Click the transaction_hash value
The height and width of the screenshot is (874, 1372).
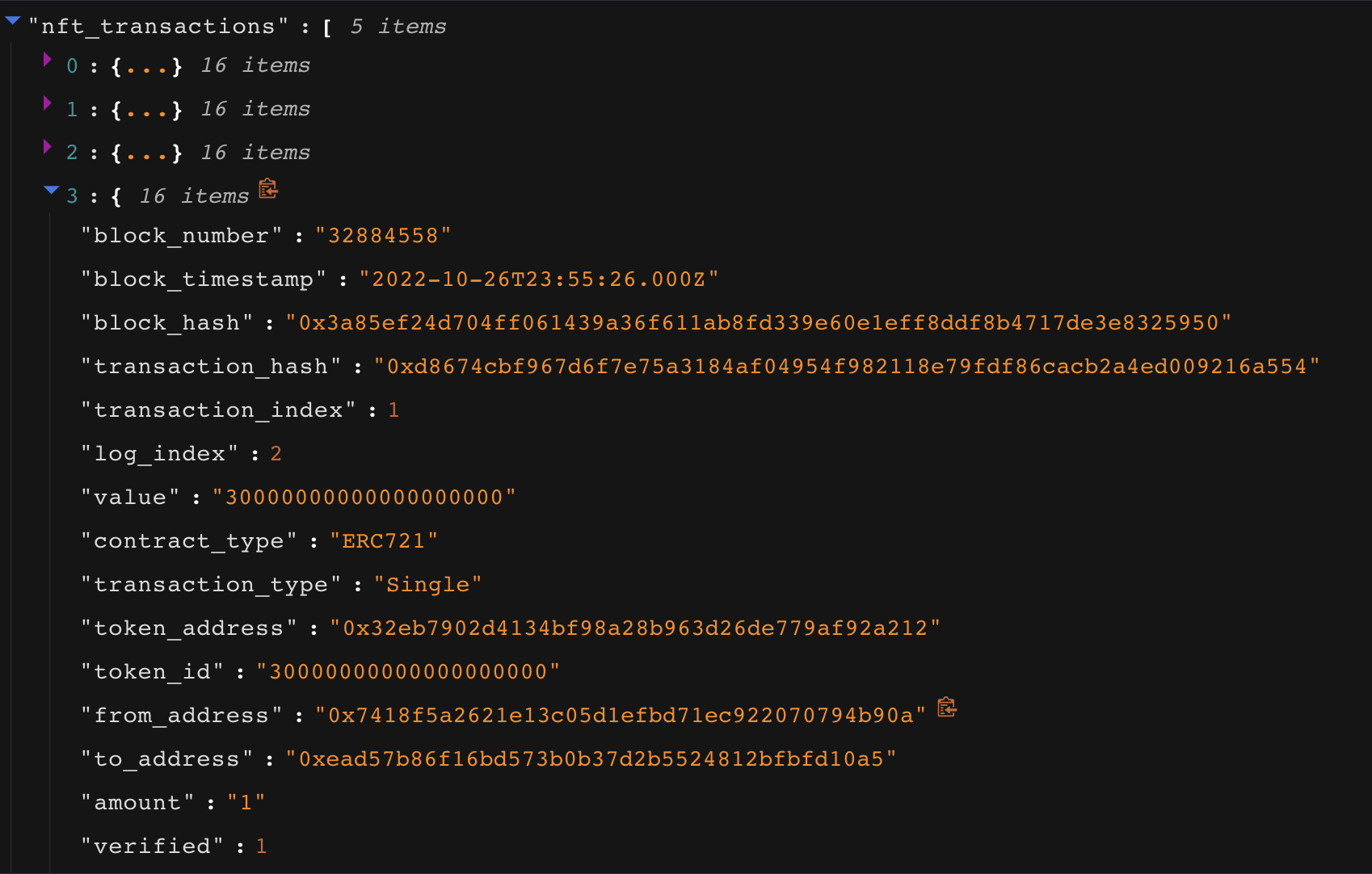(847, 367)
